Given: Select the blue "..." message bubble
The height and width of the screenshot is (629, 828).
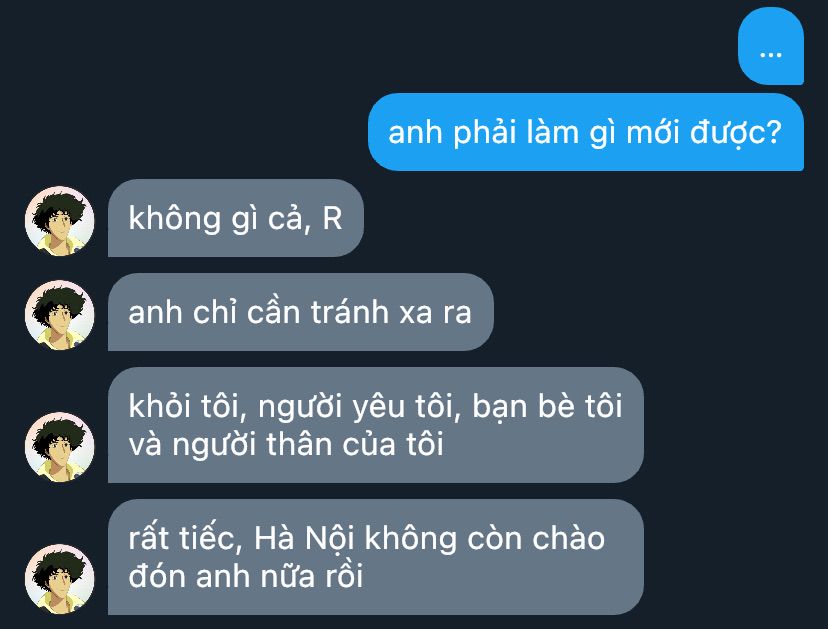Looking at the screenshot, I should point(771,46).
